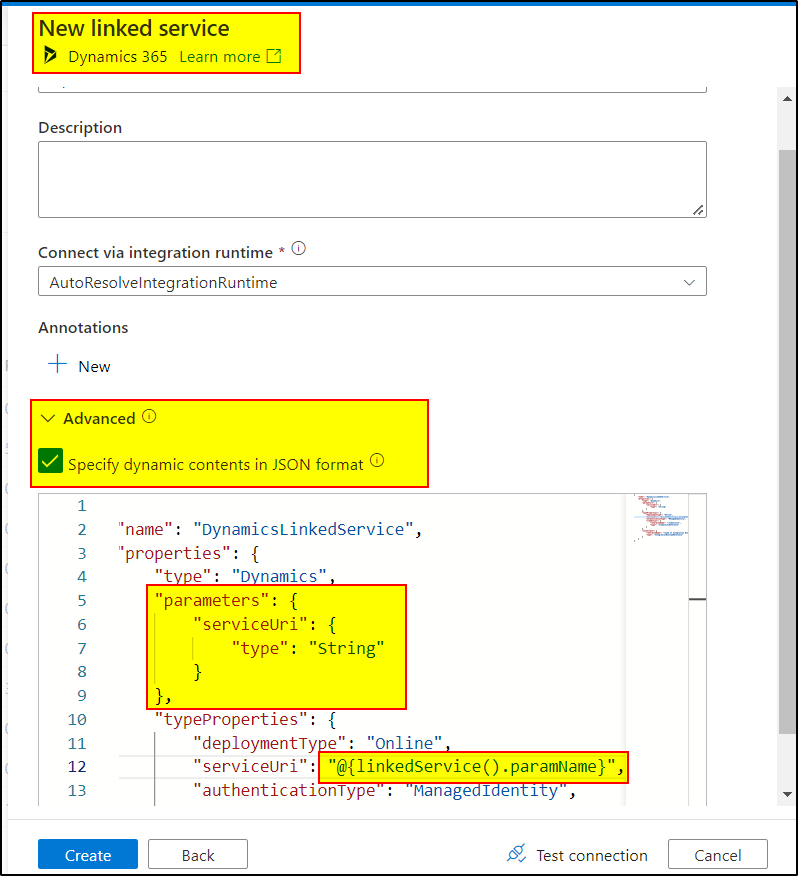Image resolution: width=798 pixels, height=876 pixels.
Task: Click info icon next to integration runtime label
Action: 299,249
